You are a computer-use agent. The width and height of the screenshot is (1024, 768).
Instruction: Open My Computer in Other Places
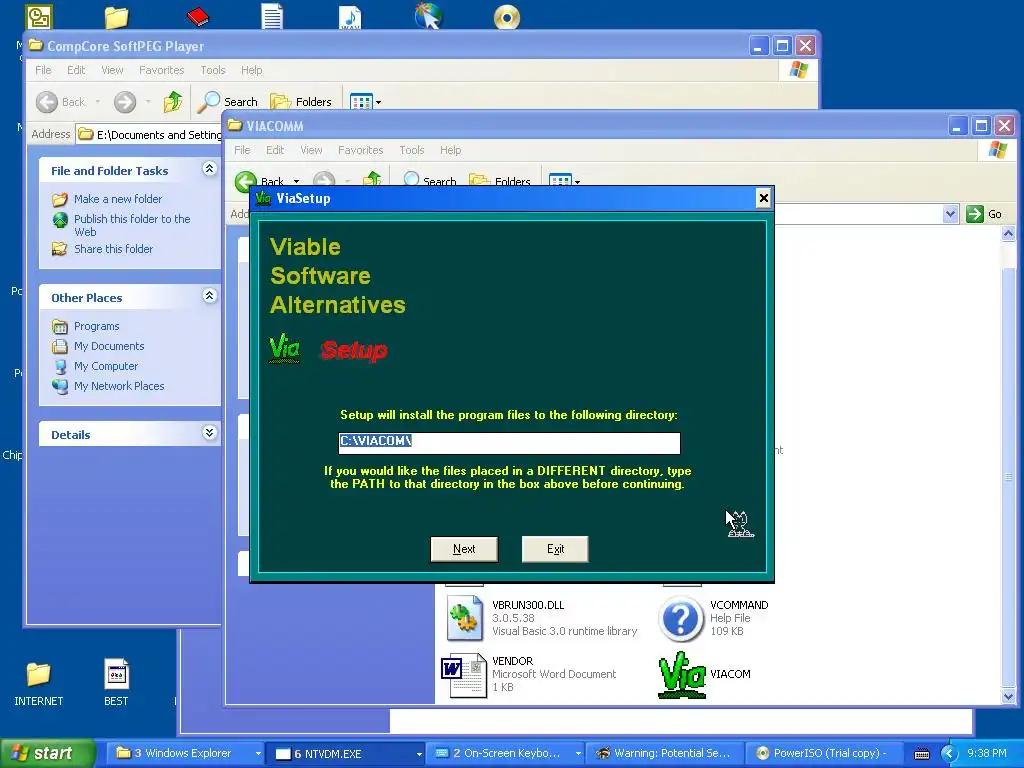[x=106, y=366]
